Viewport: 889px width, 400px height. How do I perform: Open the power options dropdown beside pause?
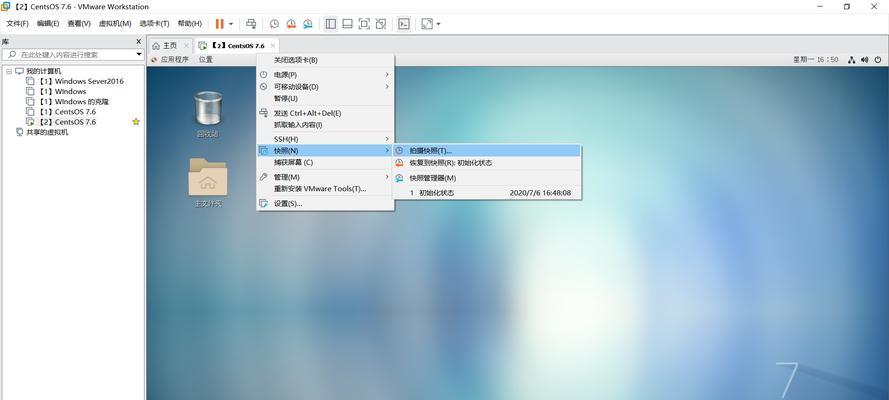(x=231, y=24)
